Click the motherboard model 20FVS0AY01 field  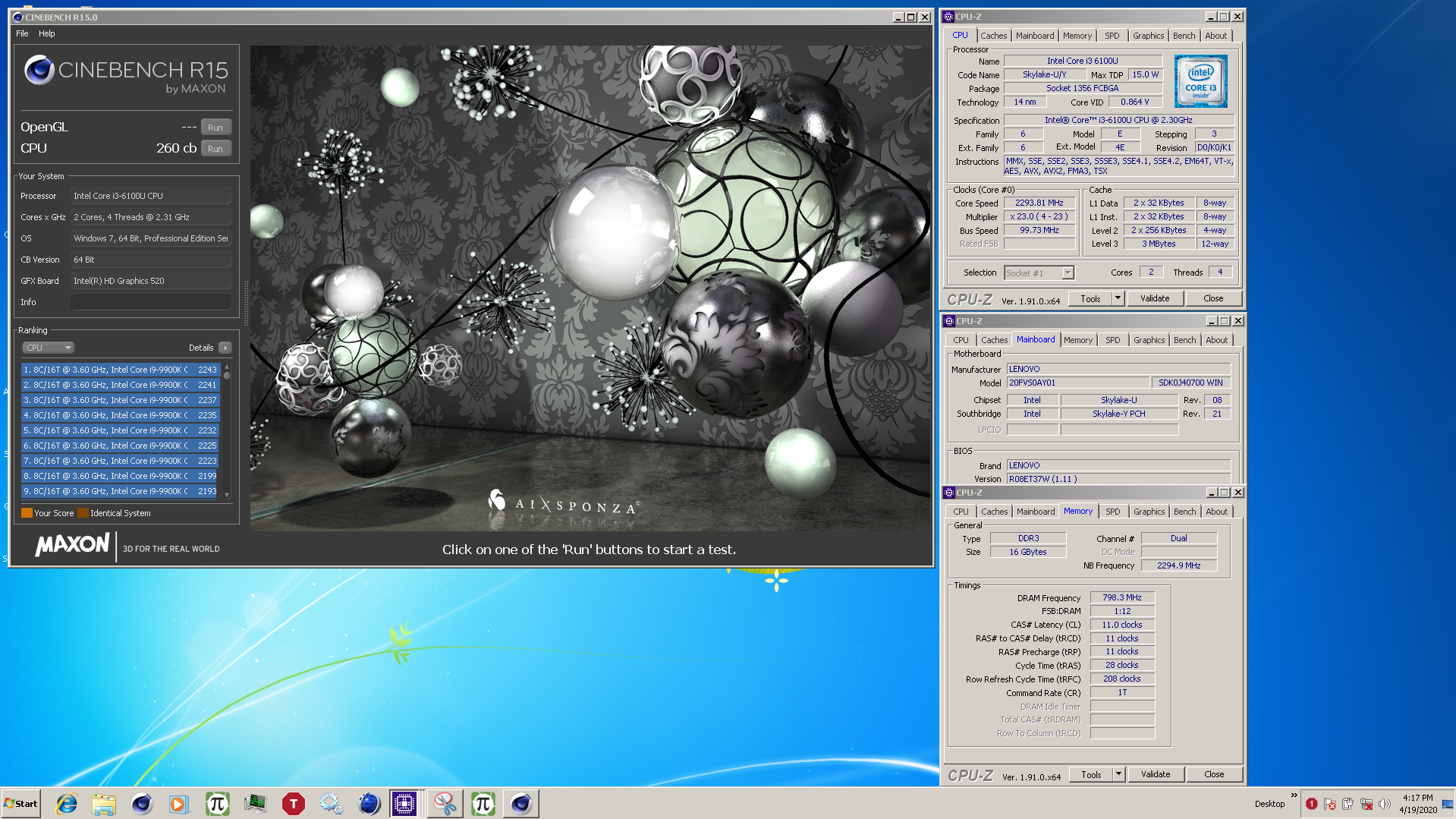pos(1077,383)
